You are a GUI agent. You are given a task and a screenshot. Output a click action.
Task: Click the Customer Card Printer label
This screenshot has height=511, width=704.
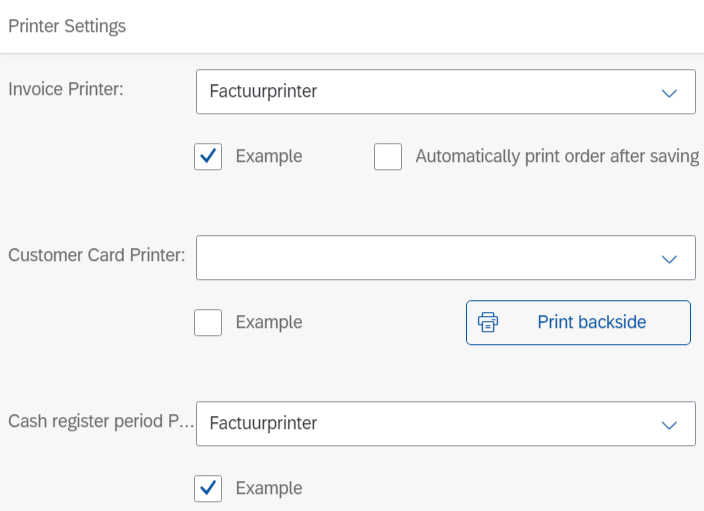[97, 255]
